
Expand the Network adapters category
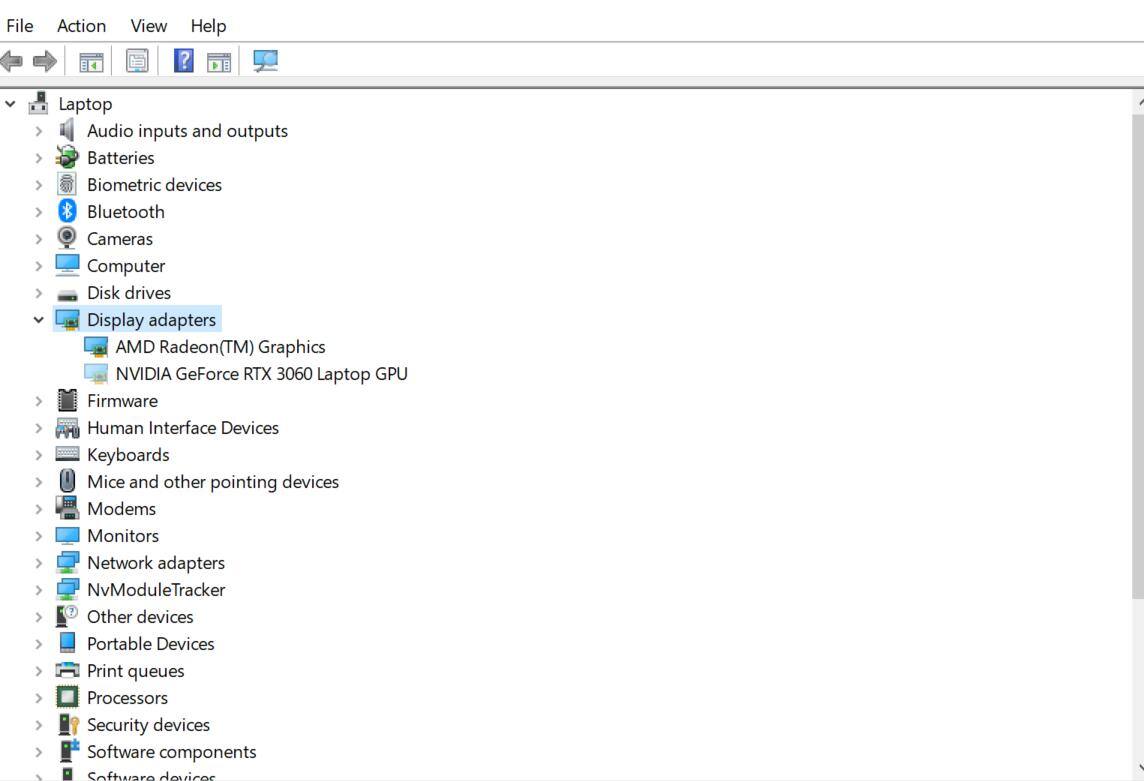[x=39, y=563]
